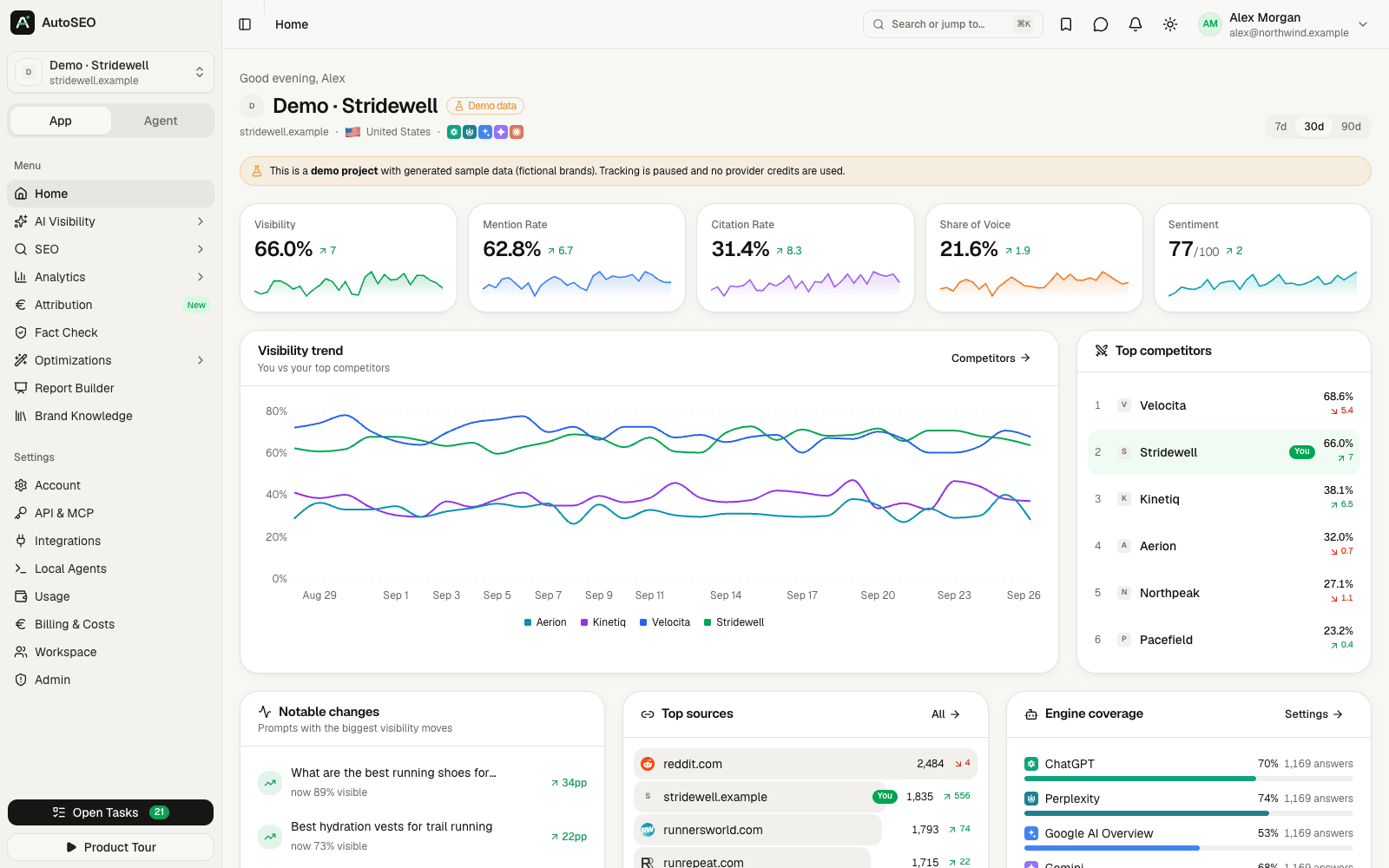Toggle Stridewell series in chart legend

734,622
